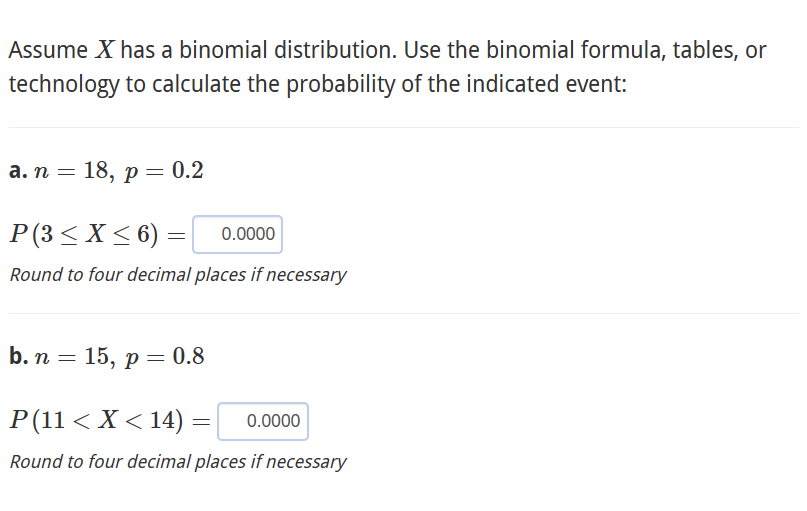Select the p = 0.2 expression

pyautogui.click(x=164, y=171)
